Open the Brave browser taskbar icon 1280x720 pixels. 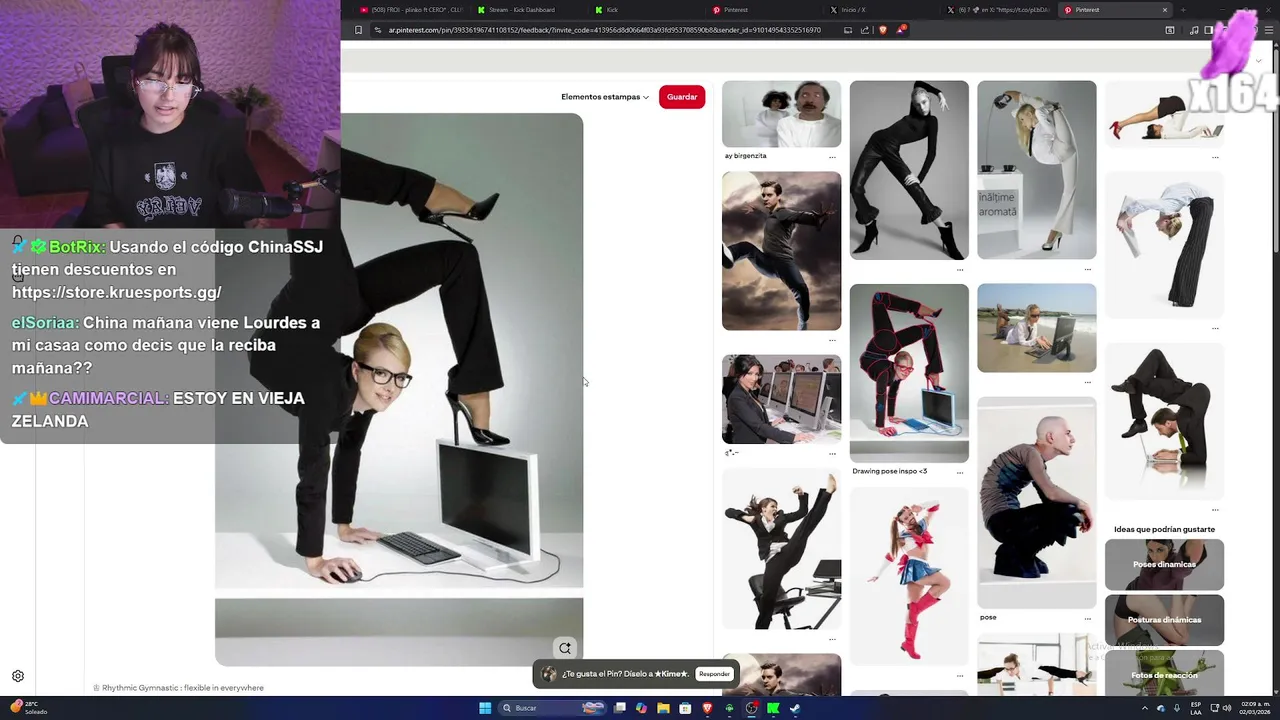tap(708, 708)
